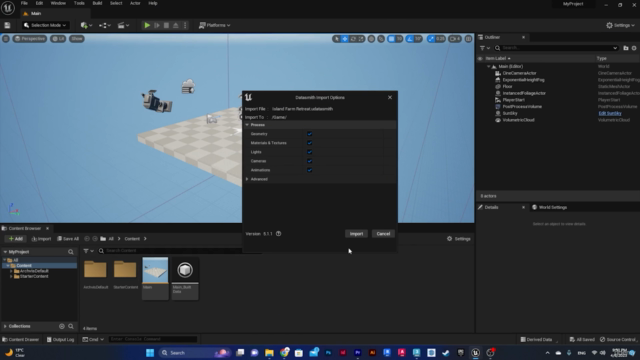
Task: Open Content Browser Settings
Action: [459, 239]
